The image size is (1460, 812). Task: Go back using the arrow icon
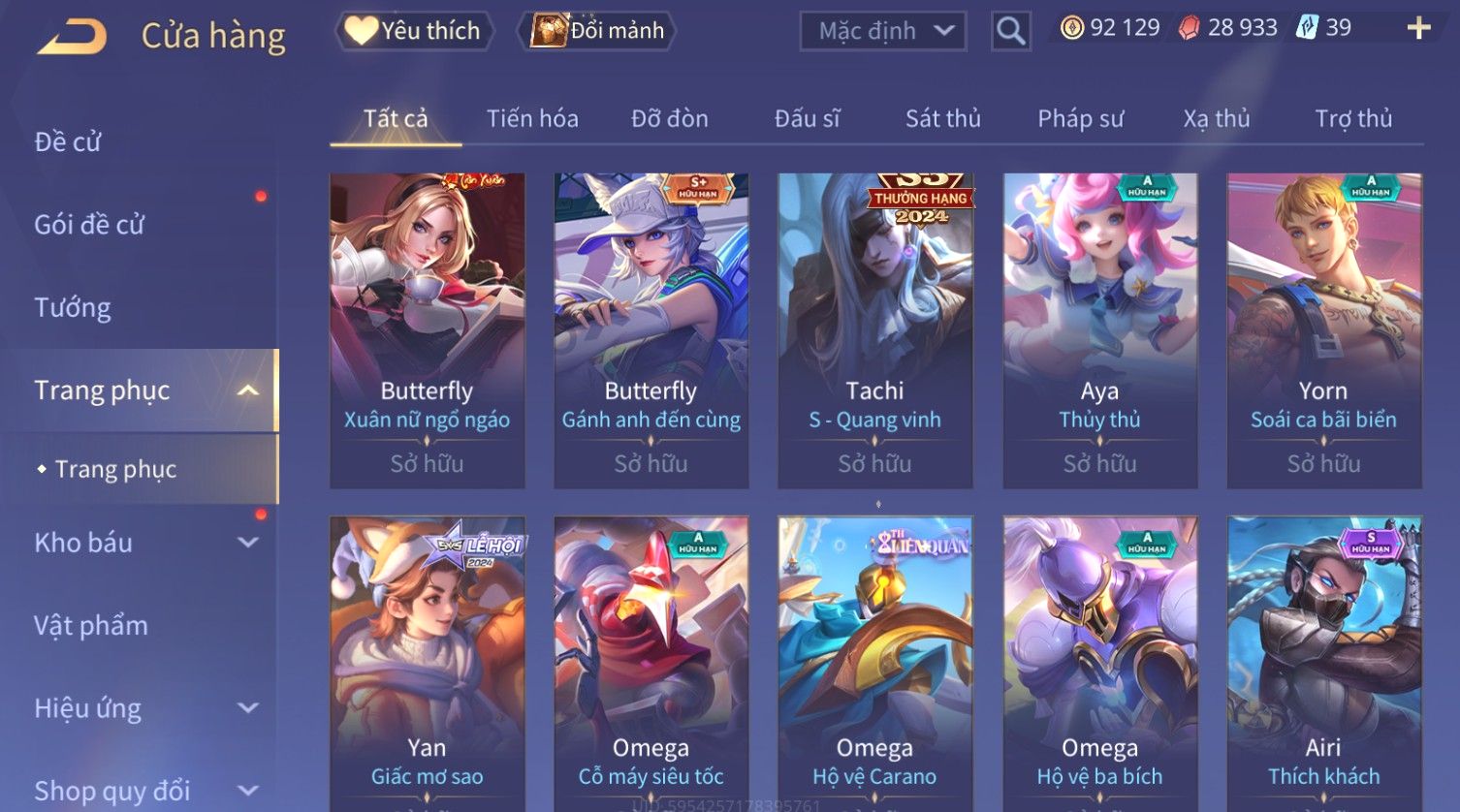tap(72, 37)
